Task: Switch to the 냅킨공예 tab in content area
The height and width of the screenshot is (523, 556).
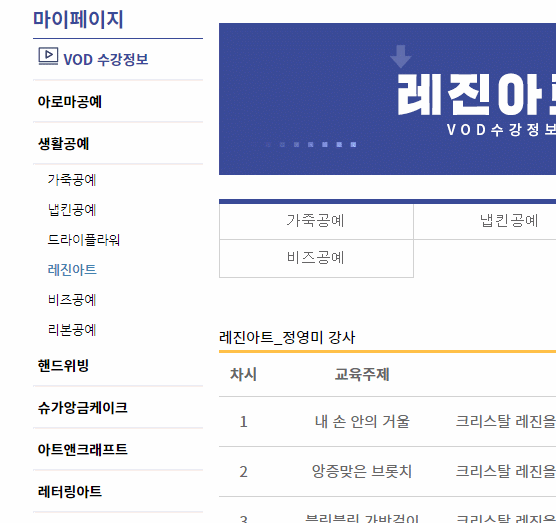Action: (485, 221)
